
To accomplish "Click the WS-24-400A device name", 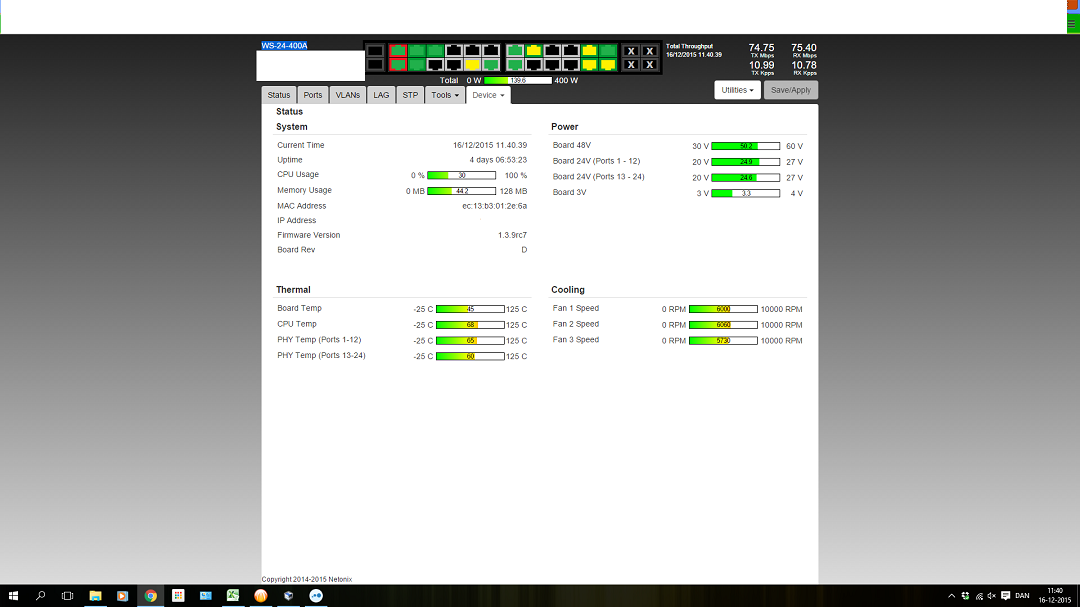I will [x=284, y=46].
